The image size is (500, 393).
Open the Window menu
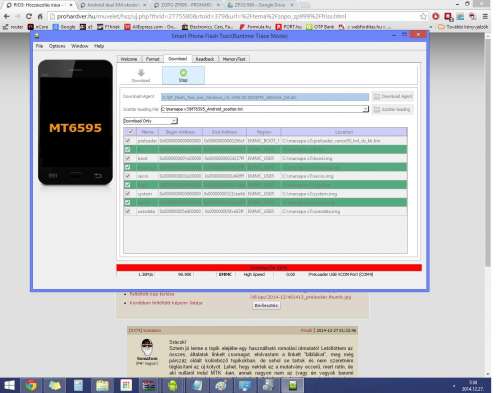pyautogui.click(x=80, y=46)
